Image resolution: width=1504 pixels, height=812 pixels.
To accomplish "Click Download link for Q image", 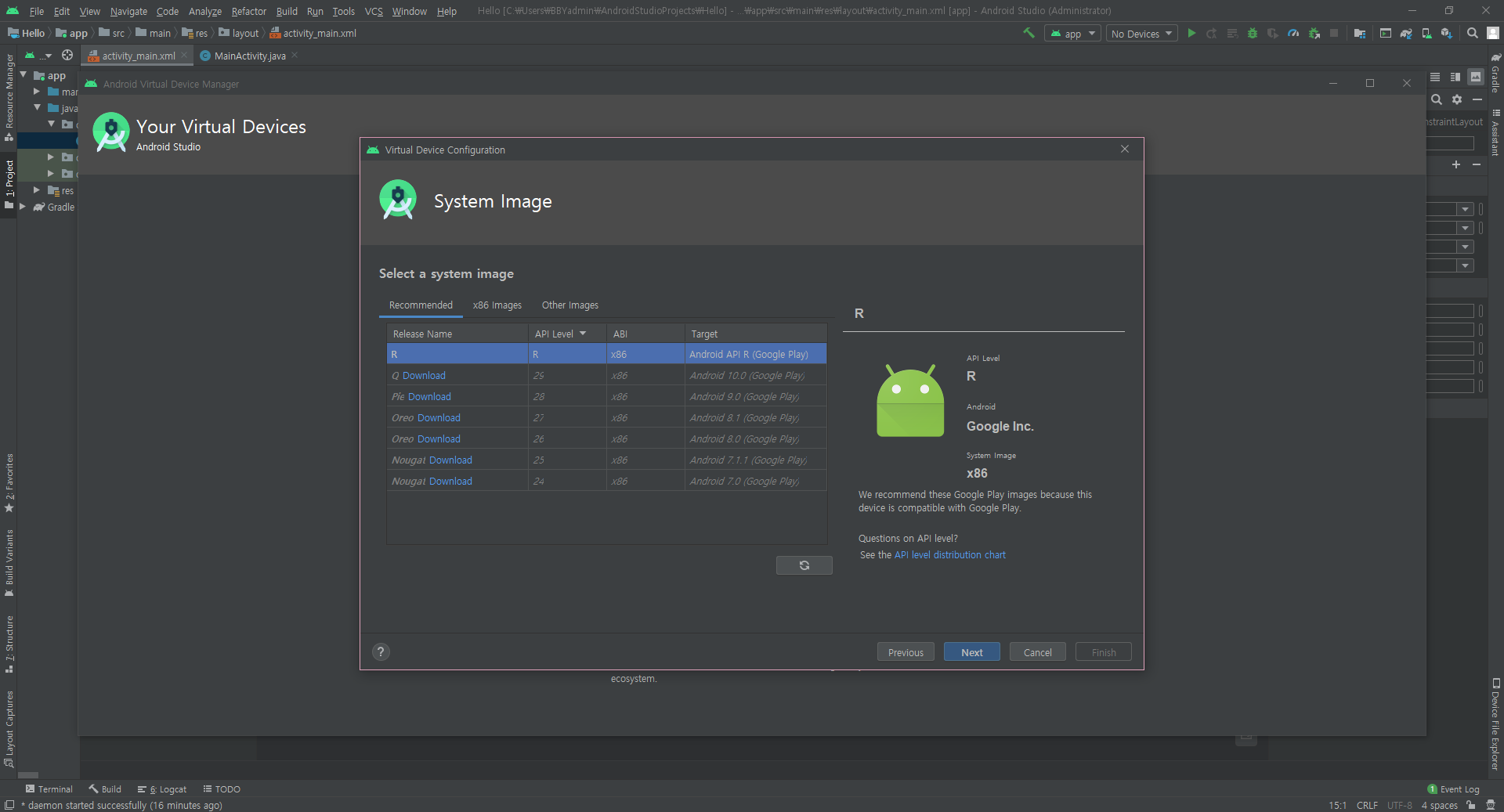I will tap(424, 376).
